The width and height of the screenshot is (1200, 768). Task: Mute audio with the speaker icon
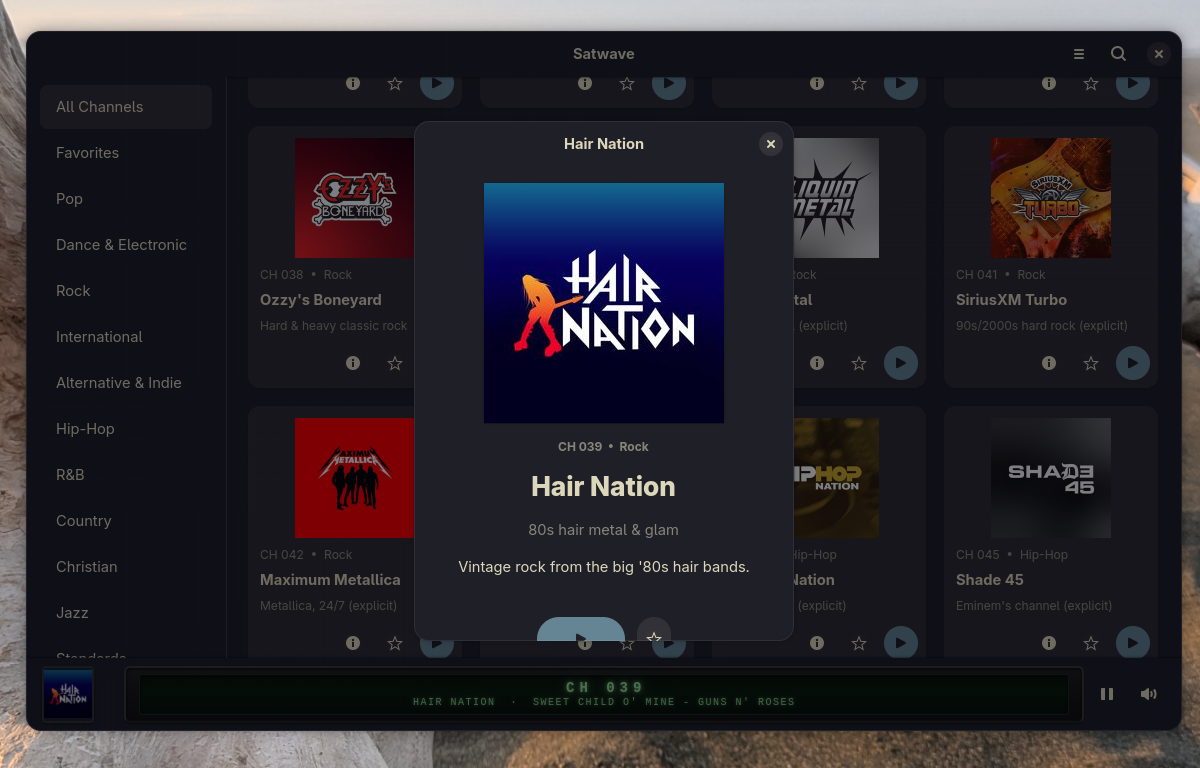[1149, 694]
